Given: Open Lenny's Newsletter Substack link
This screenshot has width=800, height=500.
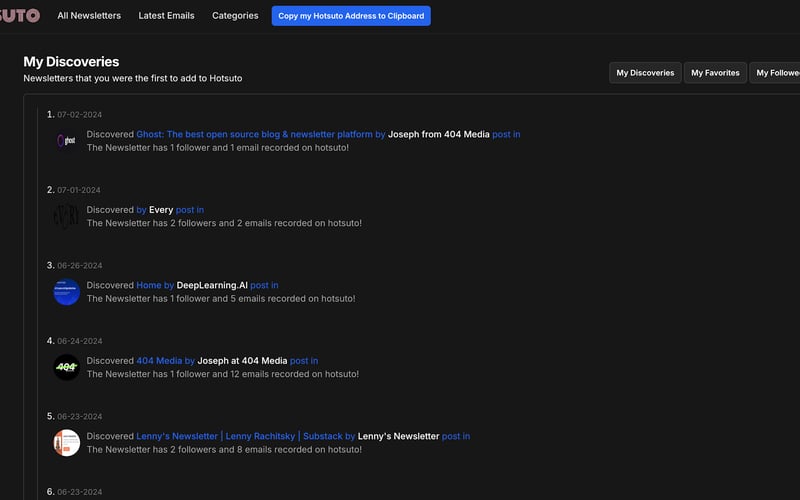Looking at the screenshot, I should pyautogui.click(x=239, y=436).
